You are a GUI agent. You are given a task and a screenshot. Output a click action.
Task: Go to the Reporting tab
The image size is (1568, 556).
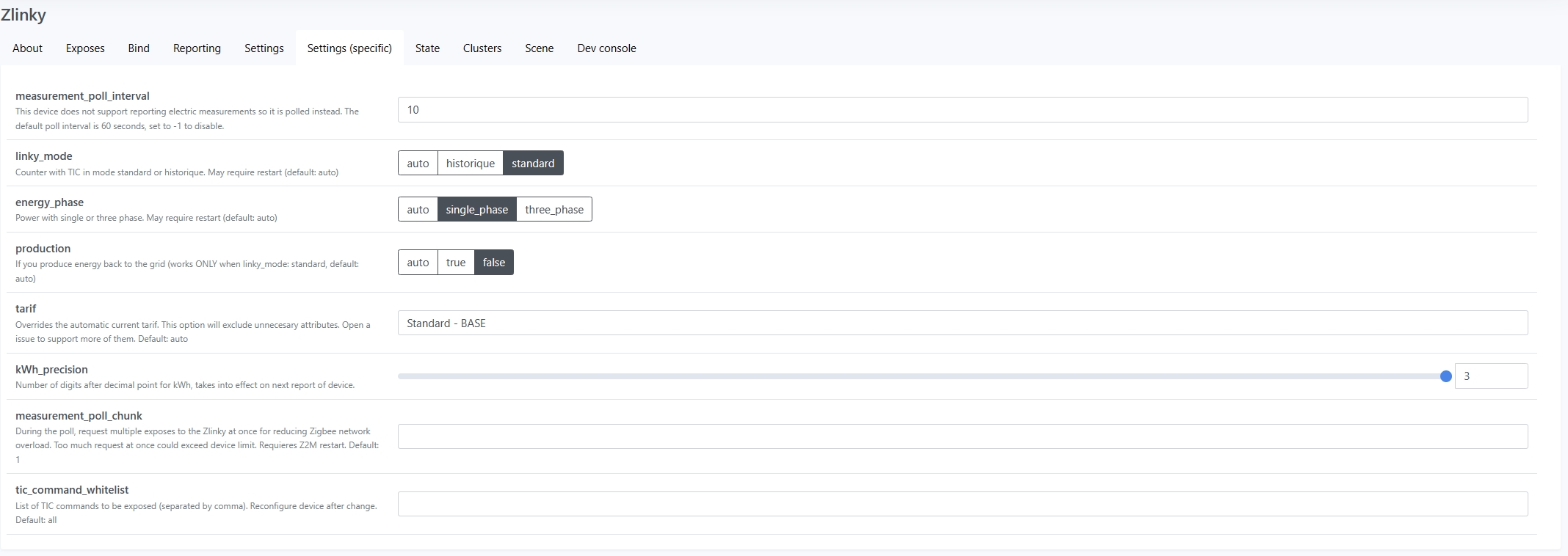coord(197,48)
